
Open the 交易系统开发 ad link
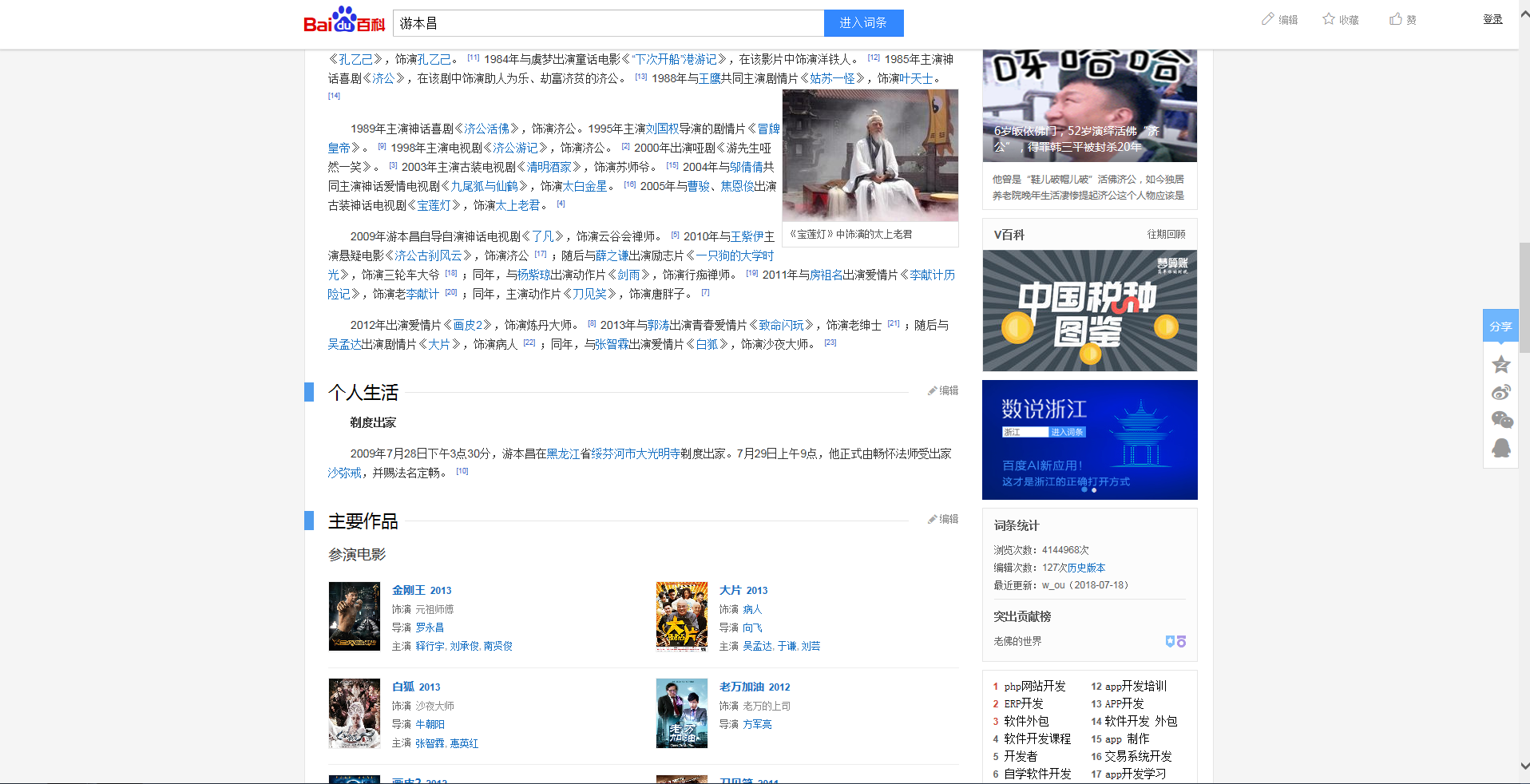[1139, 756]
